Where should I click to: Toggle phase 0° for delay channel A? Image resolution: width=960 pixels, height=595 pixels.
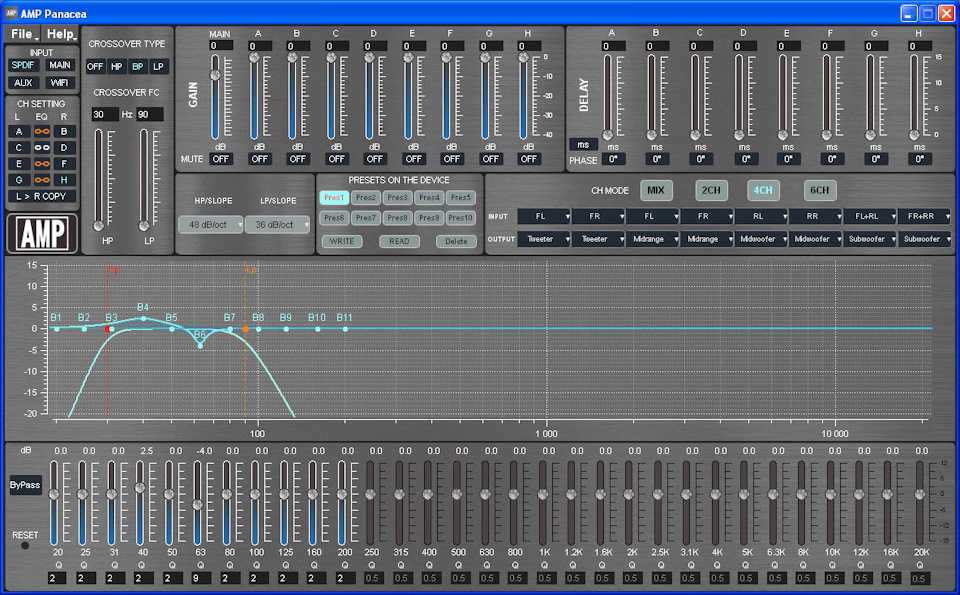(613, 159)
